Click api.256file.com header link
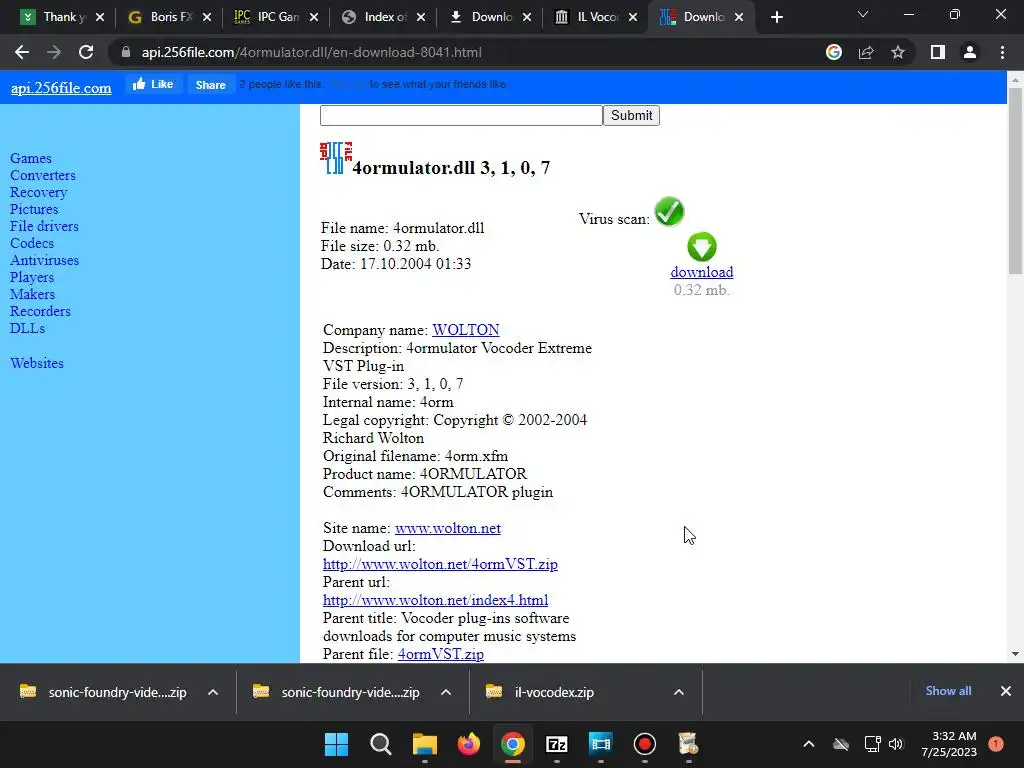Screen dimensions: 1024x768 [61, 88]
